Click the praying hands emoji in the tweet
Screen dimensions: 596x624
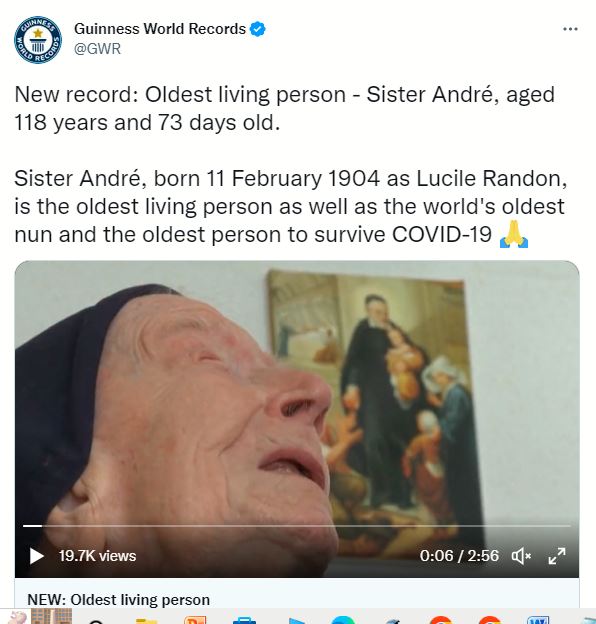(x=514, y=234)
